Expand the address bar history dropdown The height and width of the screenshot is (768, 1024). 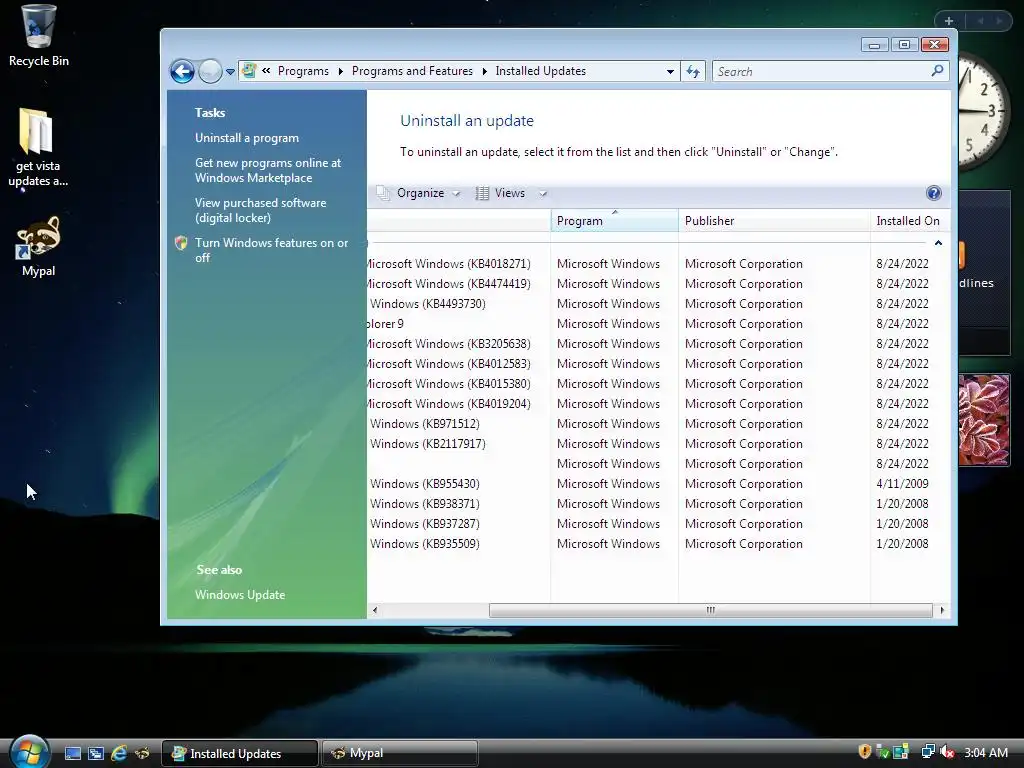pos(670,71)
